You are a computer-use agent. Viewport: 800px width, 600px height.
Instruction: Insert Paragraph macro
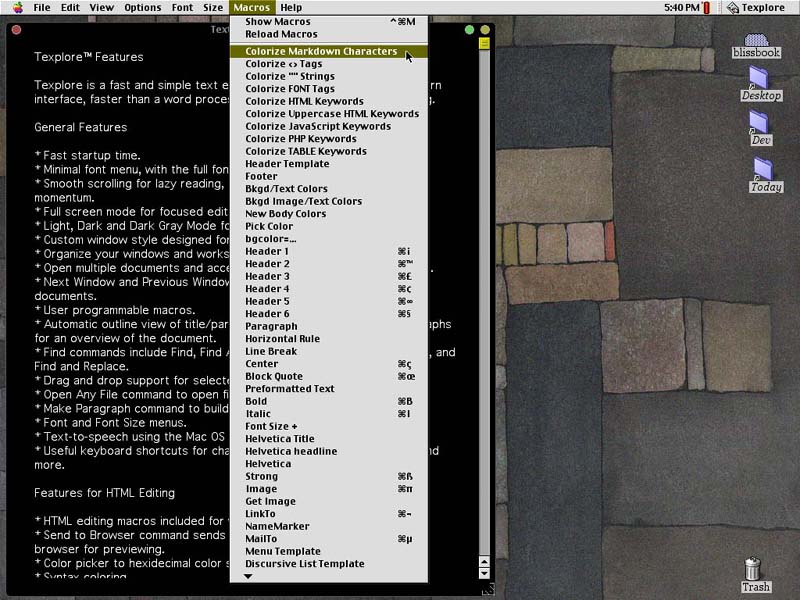pos(329,326)
